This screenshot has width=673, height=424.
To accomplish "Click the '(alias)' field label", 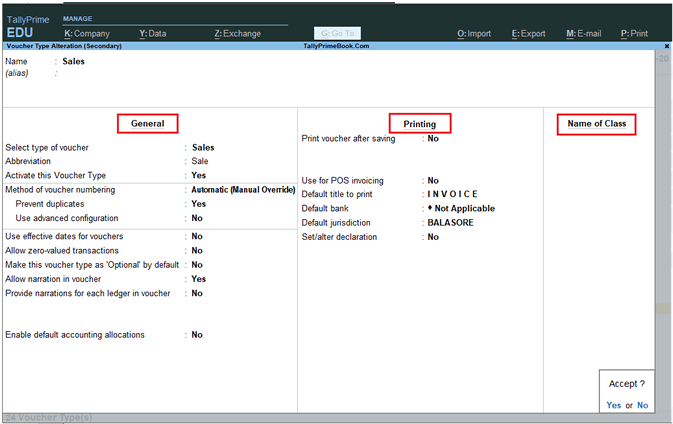I will coord(17,73).
